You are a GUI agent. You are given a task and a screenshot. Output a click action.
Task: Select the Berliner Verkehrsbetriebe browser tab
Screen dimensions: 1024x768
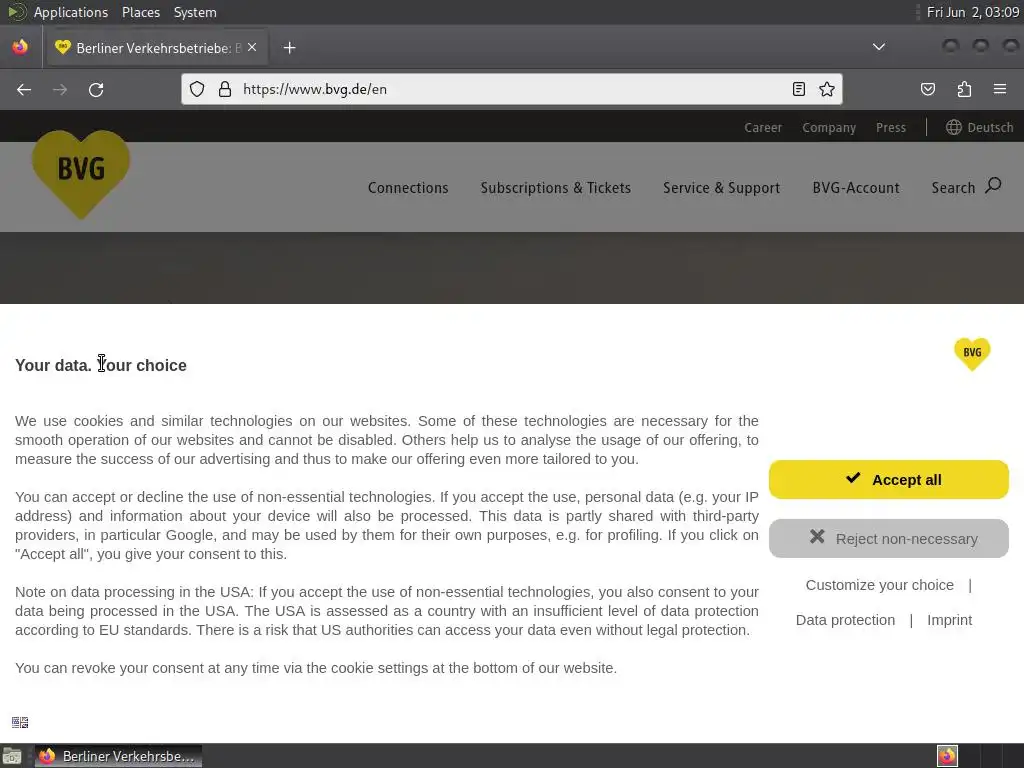[156, 48]
